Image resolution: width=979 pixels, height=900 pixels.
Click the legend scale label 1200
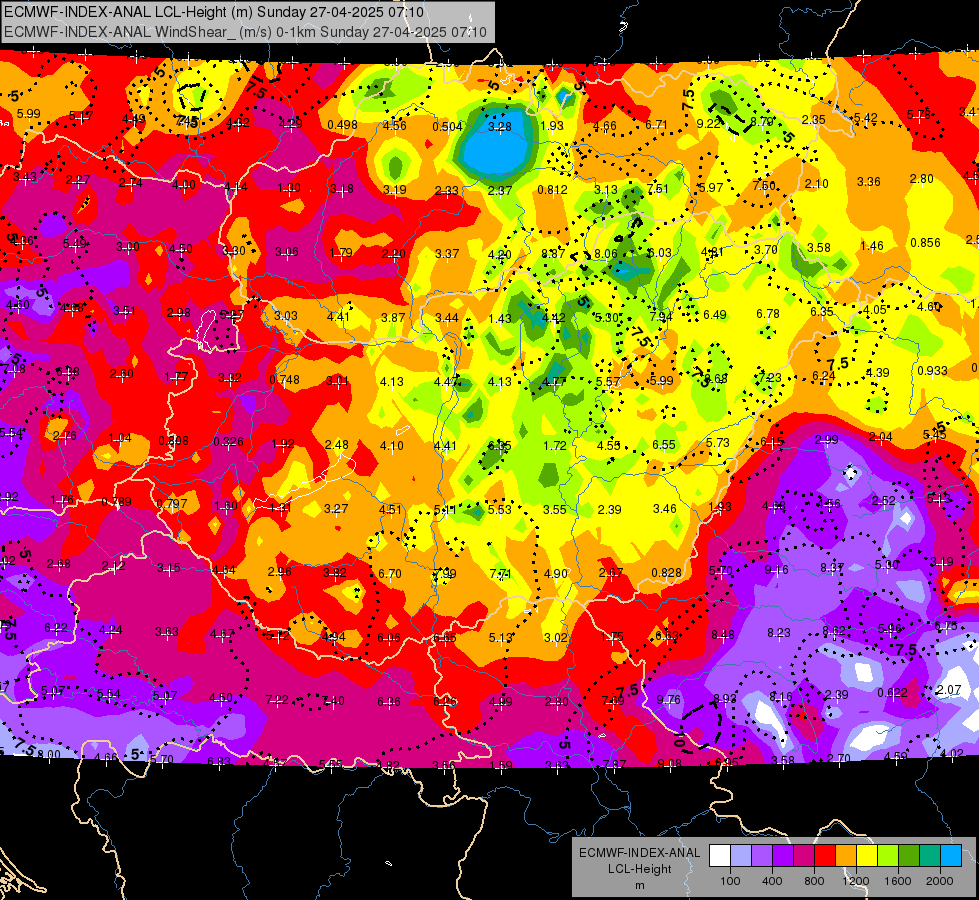pyautogui.click(x=855, y=881)
